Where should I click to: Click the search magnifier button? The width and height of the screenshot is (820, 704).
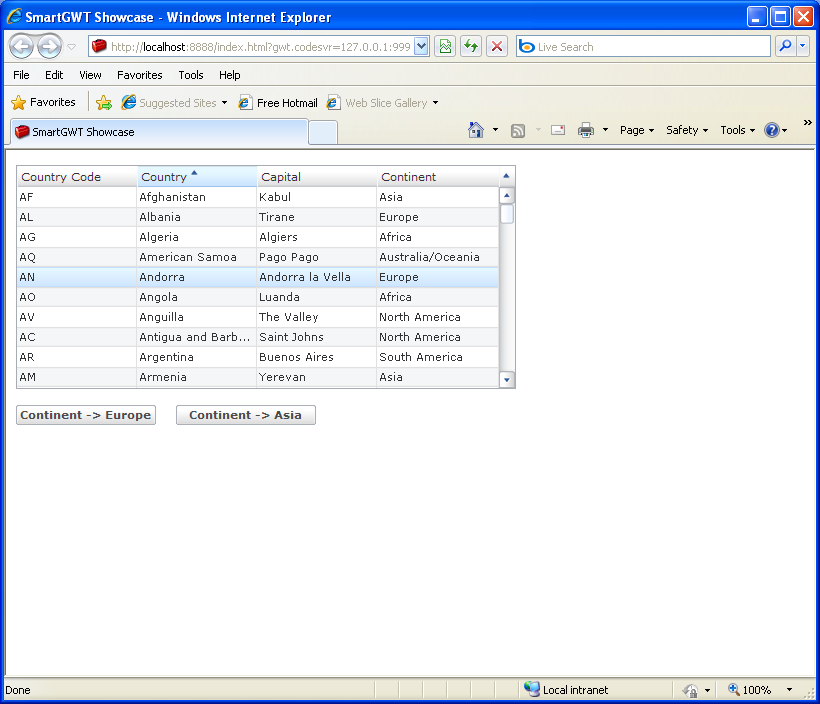[785, 47]
